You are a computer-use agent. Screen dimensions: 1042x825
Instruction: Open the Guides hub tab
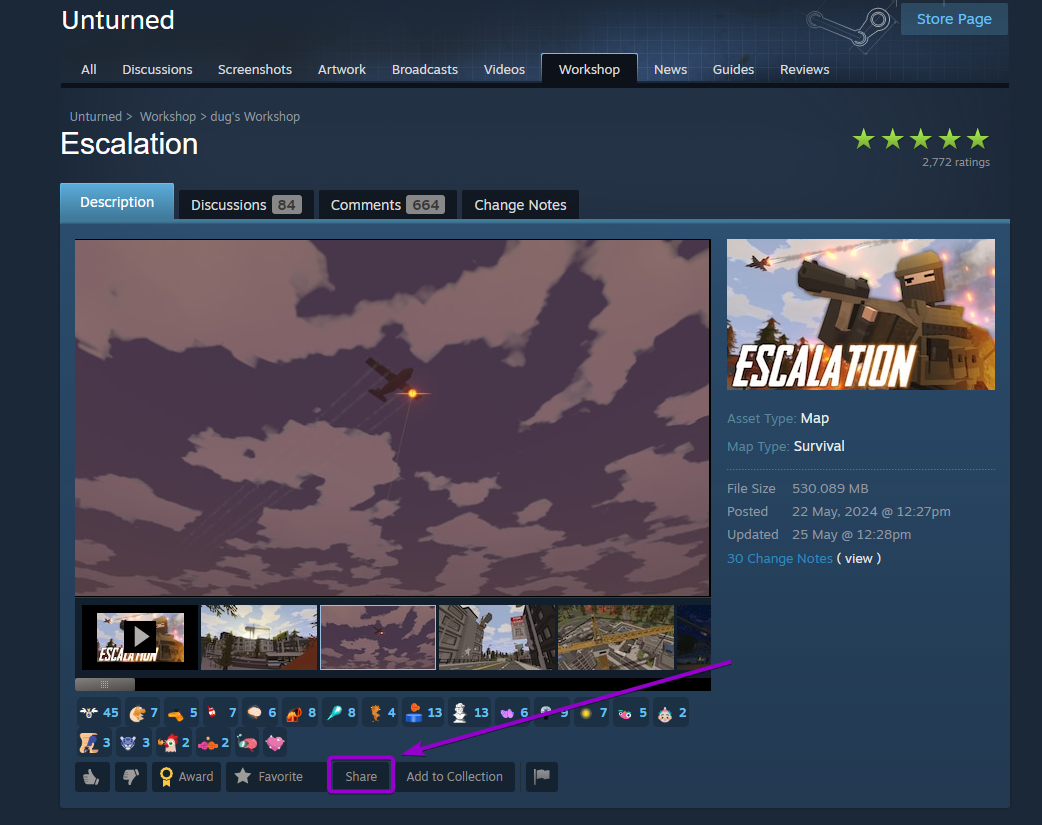pyautogui.click(x=733, y=69)
